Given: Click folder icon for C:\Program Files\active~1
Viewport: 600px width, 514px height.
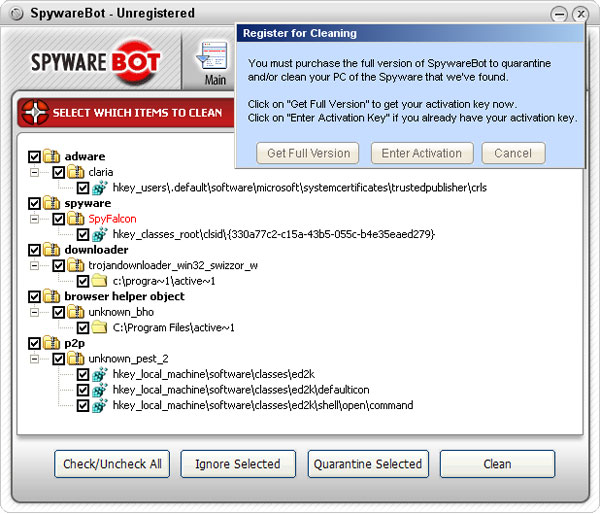Looking at the screenshot, I should pyautogui.click(x=99, y=327).
